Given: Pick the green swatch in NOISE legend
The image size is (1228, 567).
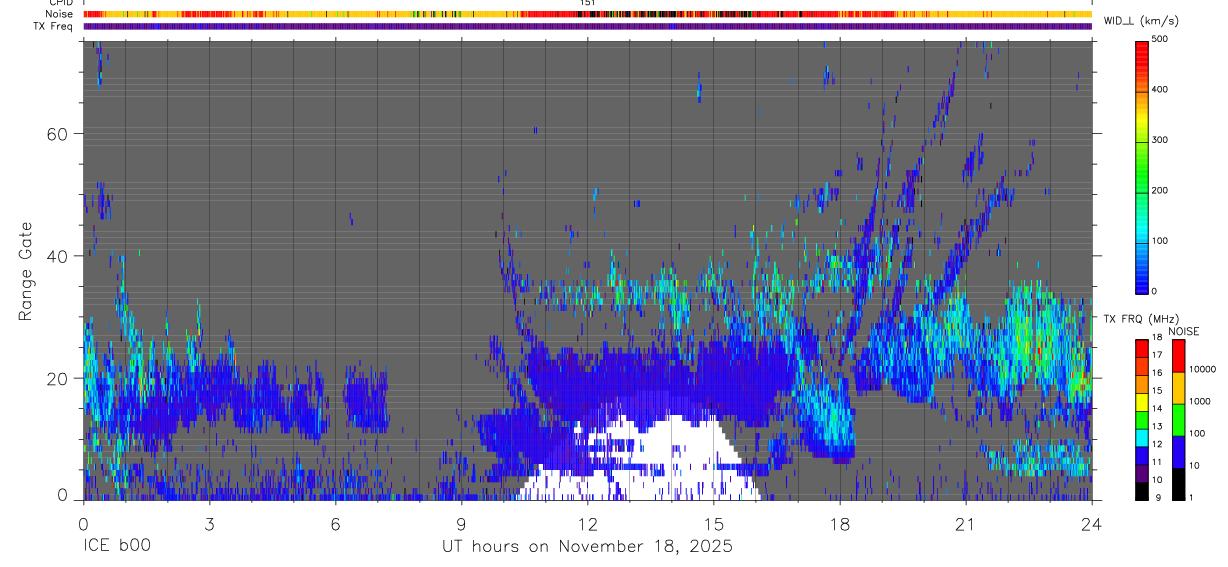Looking at the screenshot, I should (x=1179, y=420).
